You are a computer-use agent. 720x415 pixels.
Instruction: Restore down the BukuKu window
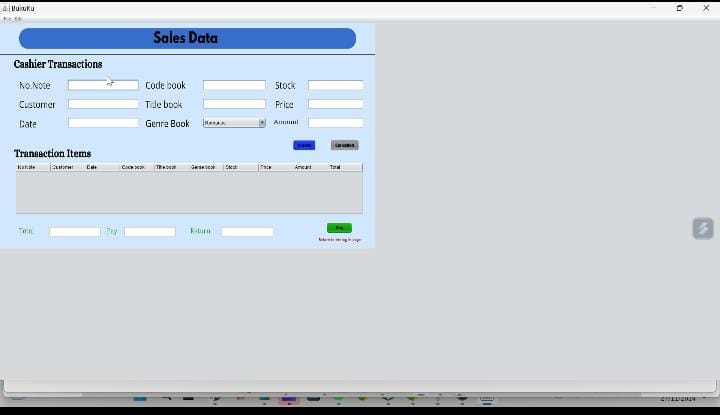[679, 8]
